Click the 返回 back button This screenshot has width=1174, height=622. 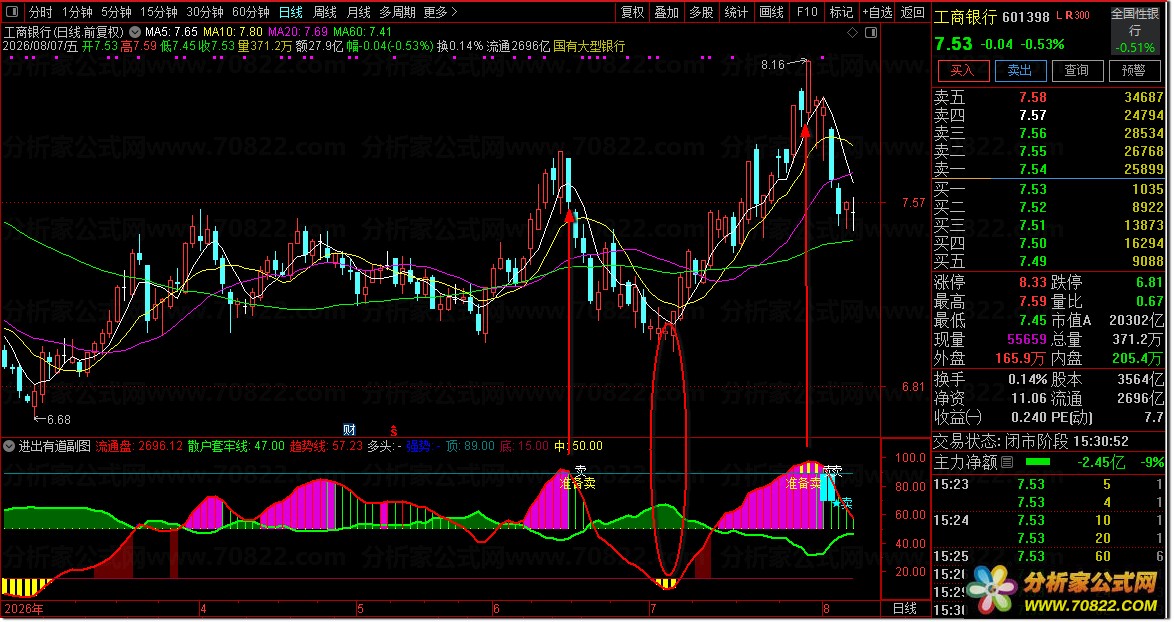913,12
